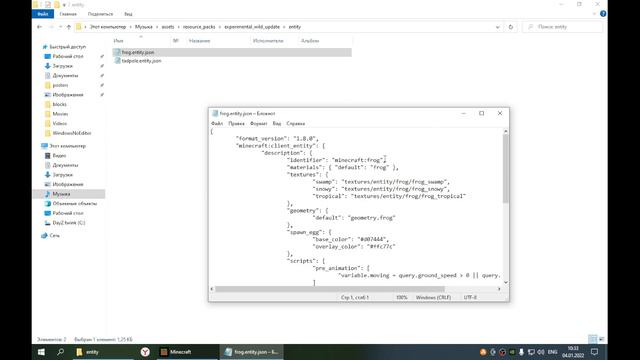This screenshot has width=640, height=360.
Task: Select frog.entity.json file in Explorer
Action: pos(231,52)
